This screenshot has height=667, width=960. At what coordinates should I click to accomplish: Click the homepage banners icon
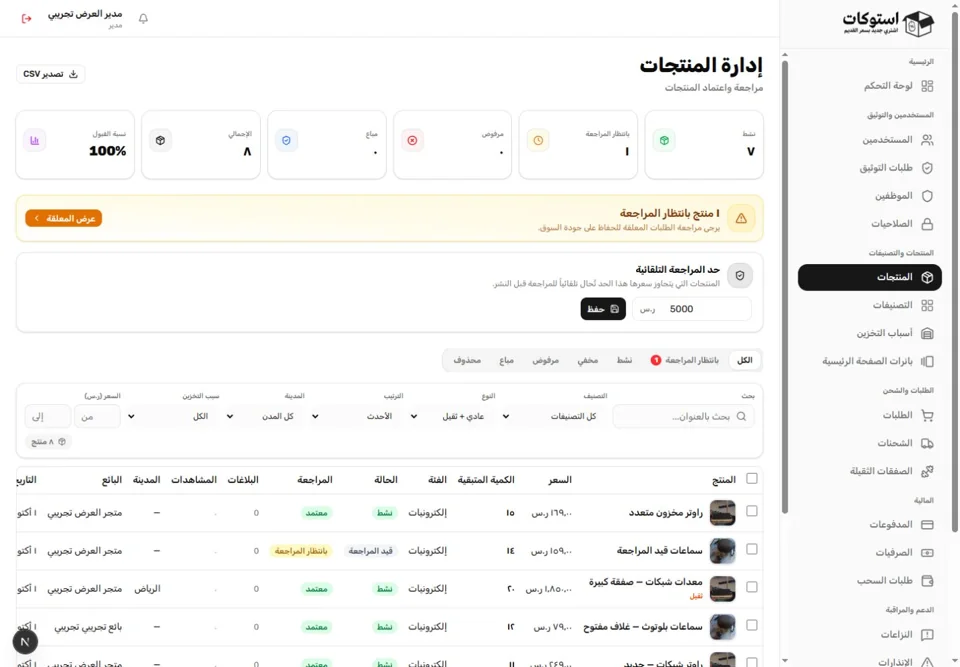[x=927, y=361]
